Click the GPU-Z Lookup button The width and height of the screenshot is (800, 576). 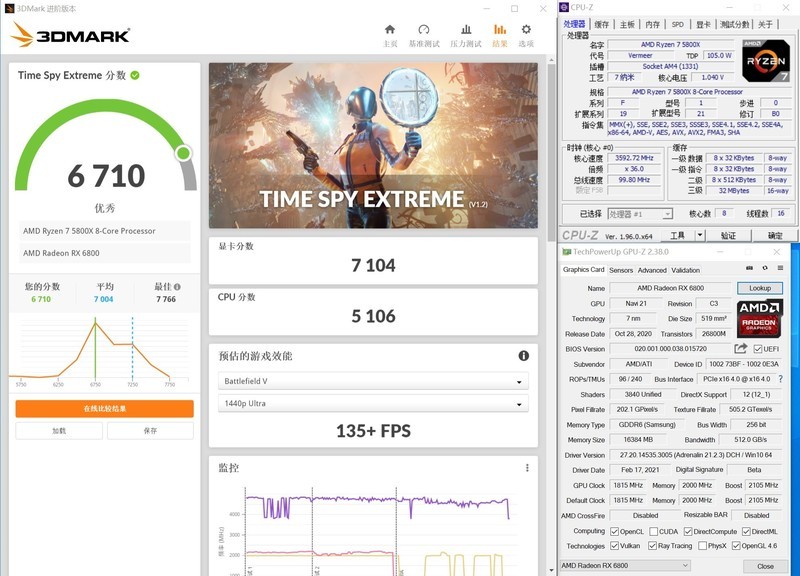point(760,288)
